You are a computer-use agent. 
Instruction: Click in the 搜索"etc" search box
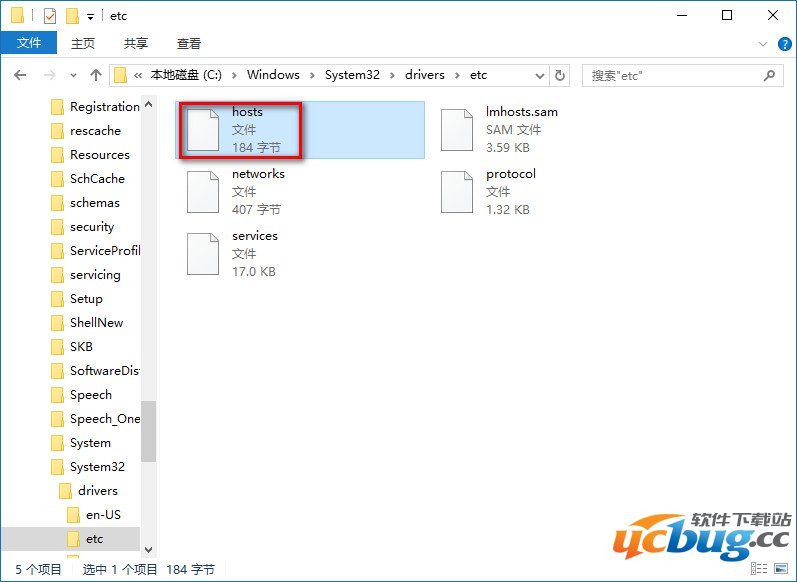pos(670,75)
